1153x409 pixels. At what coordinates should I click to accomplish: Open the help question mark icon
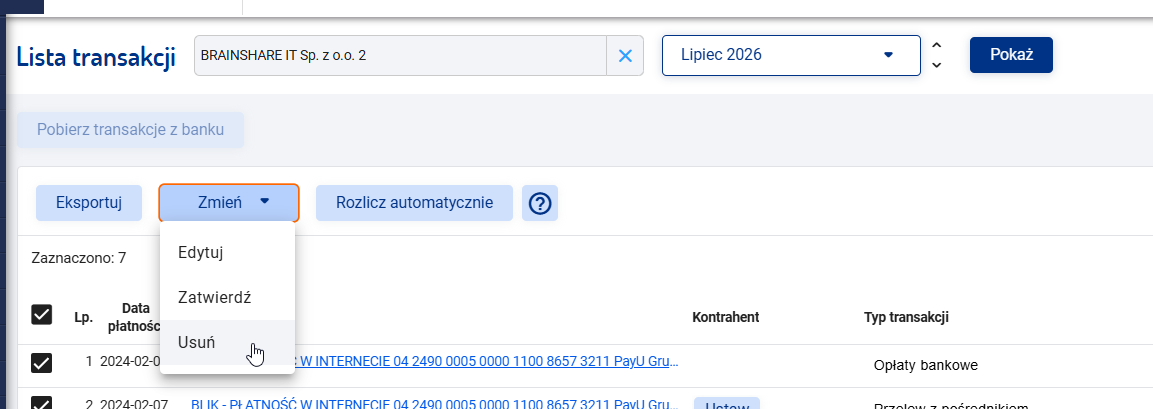[540, 203]
